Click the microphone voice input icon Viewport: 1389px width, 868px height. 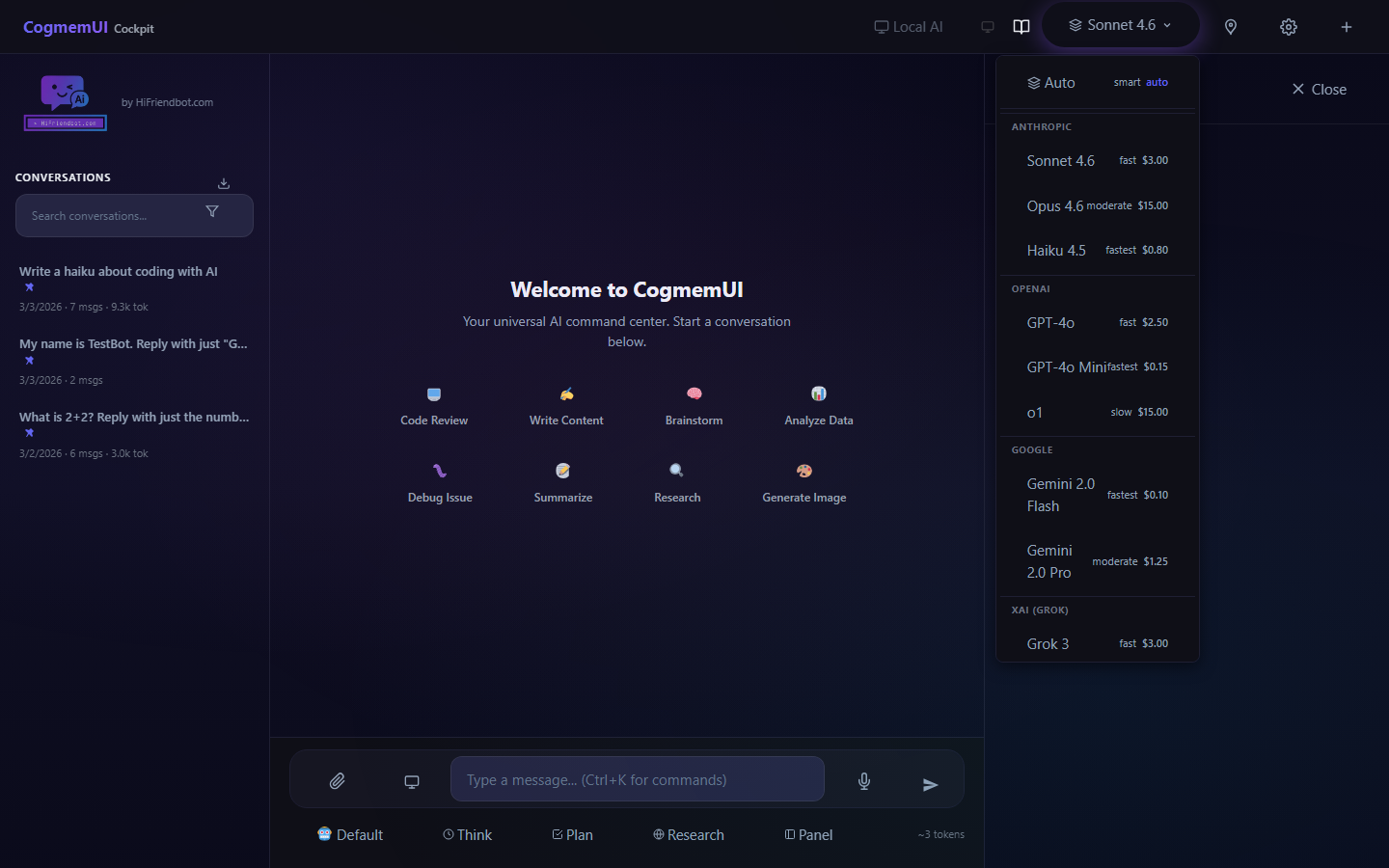[x=864, y=781]
